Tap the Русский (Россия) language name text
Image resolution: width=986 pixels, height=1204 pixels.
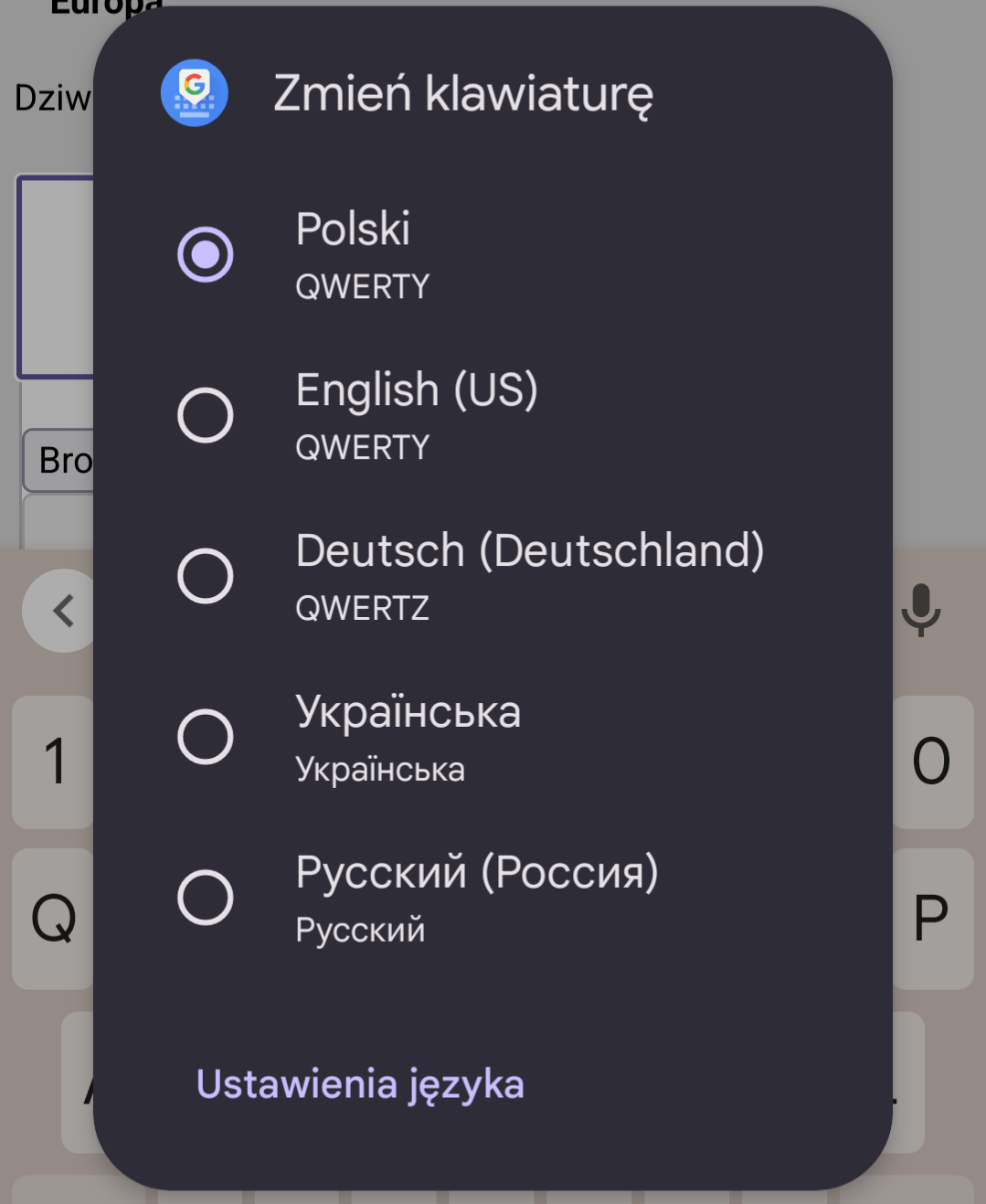(x=477, y=873)
